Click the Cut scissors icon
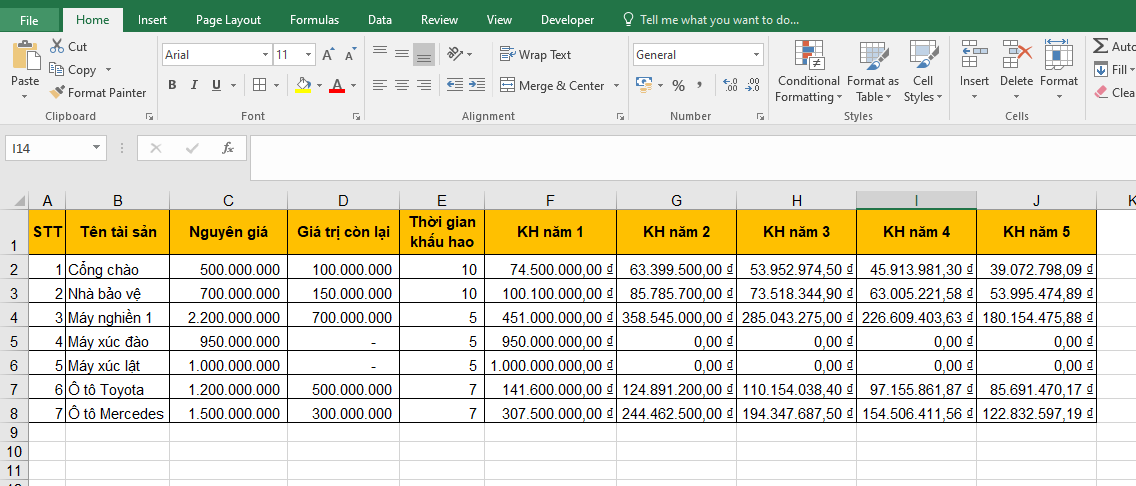This screenshot has height=486, width=1136. [x=57, y=46]
